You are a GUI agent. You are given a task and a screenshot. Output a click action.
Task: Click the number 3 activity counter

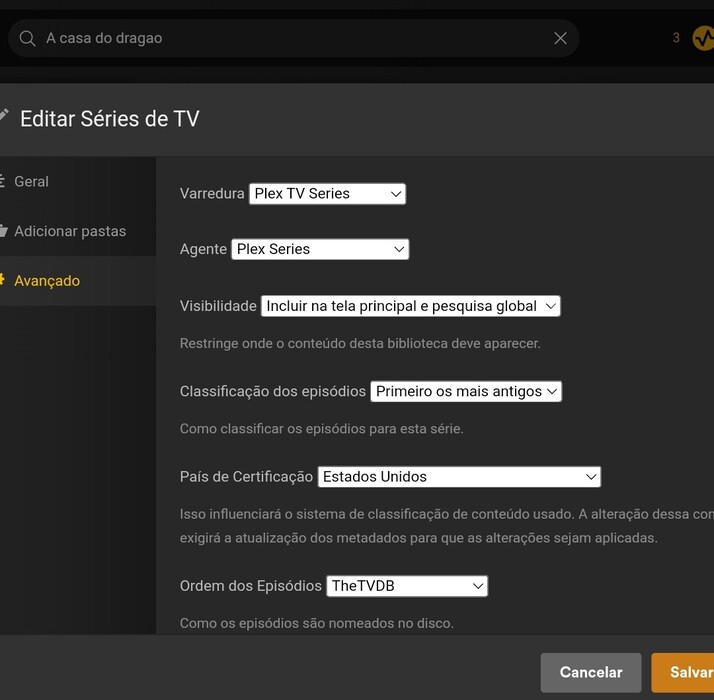[676, 37]
